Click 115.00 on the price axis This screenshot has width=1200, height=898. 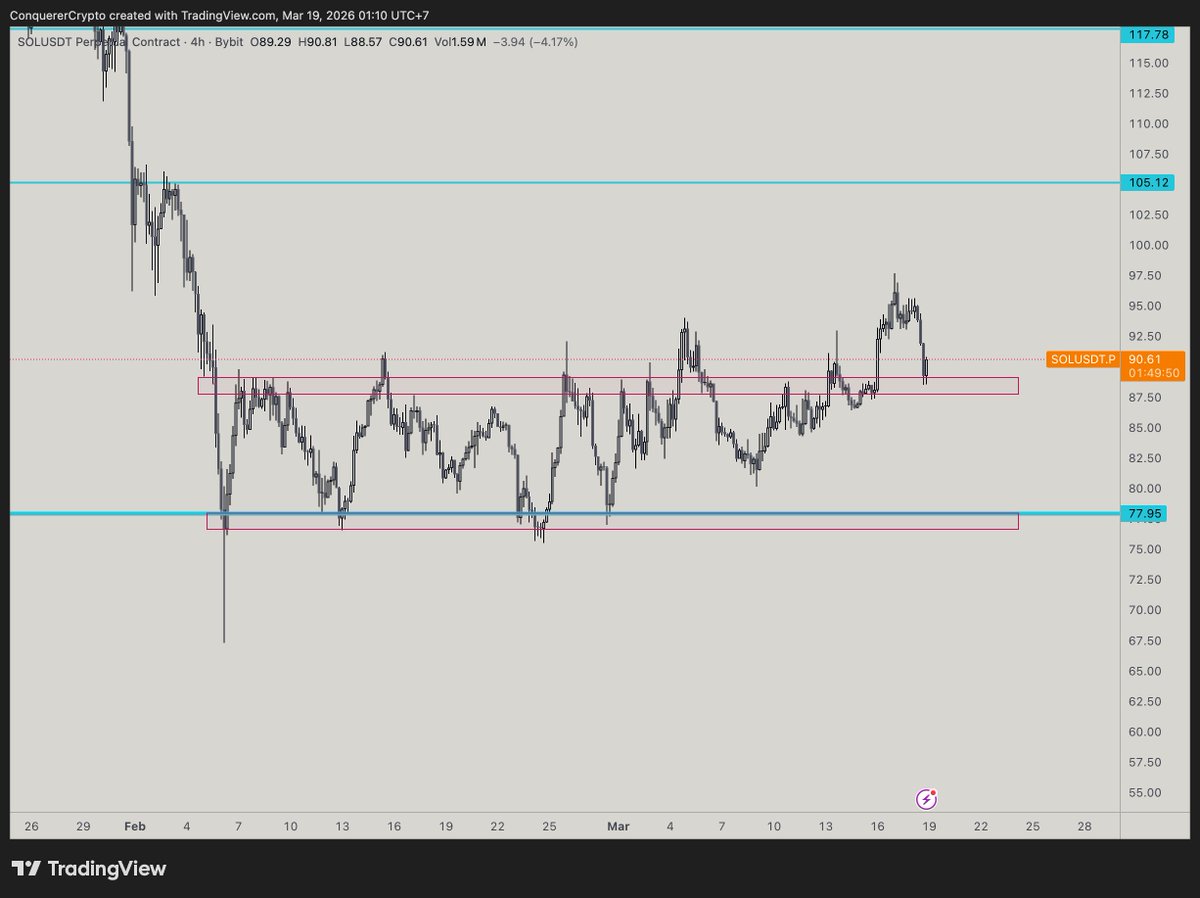point(1149,63)
